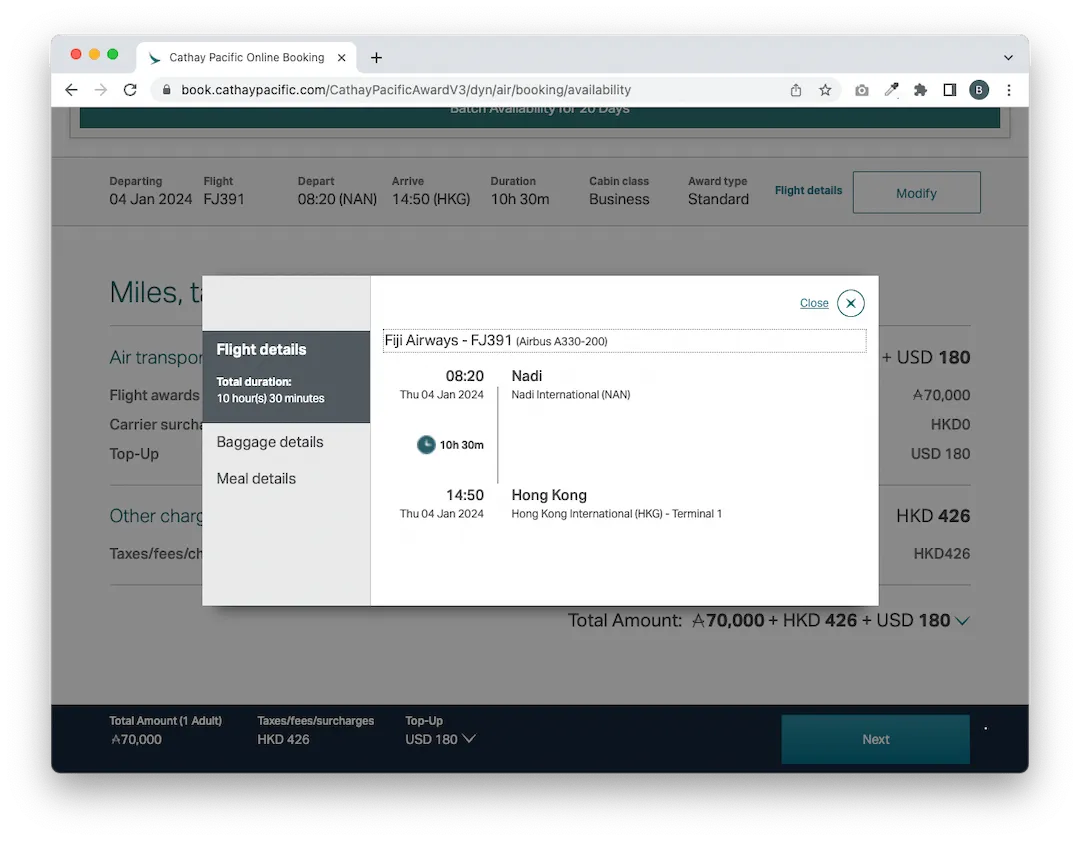
Task: Click the Standard award type value
Action: tap(718, 199)
